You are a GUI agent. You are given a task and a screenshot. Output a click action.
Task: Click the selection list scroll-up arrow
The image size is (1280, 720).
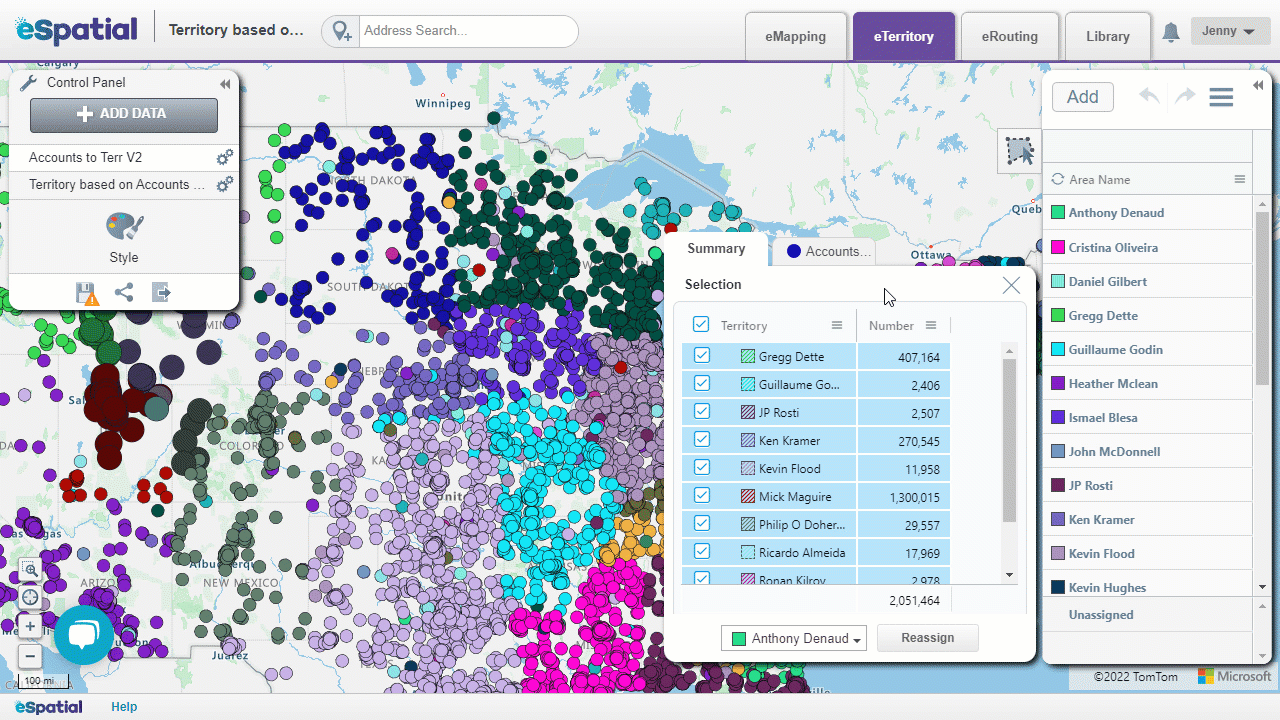pos(1009,351)
